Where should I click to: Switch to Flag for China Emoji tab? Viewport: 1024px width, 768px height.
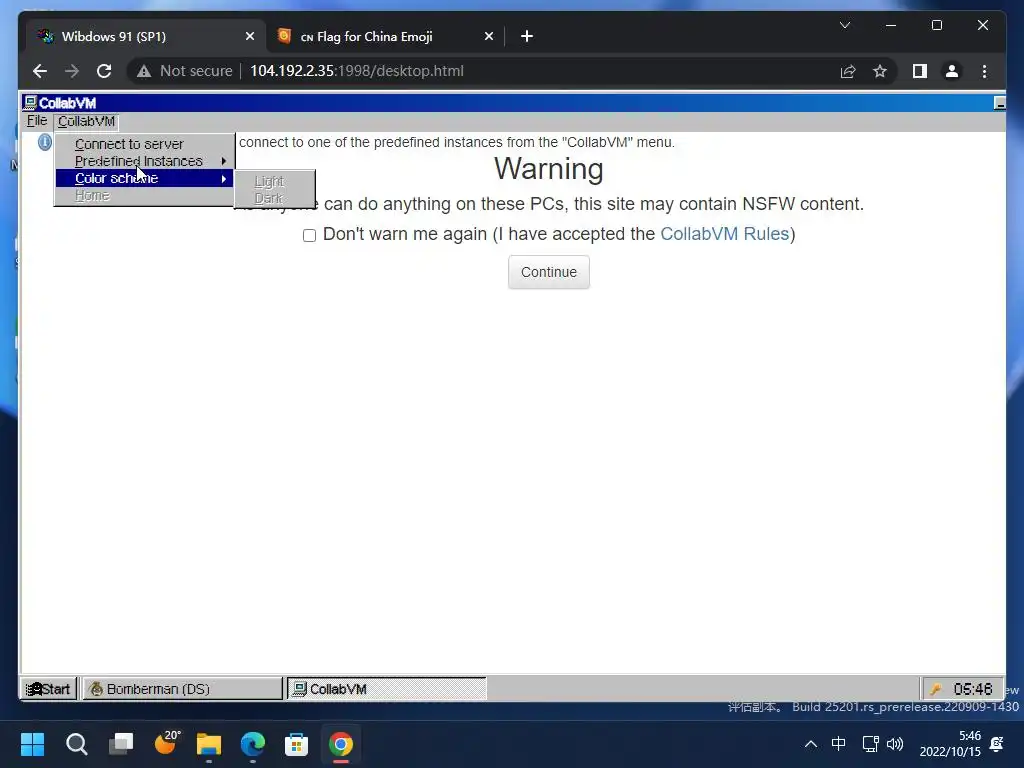click(386, 37)
